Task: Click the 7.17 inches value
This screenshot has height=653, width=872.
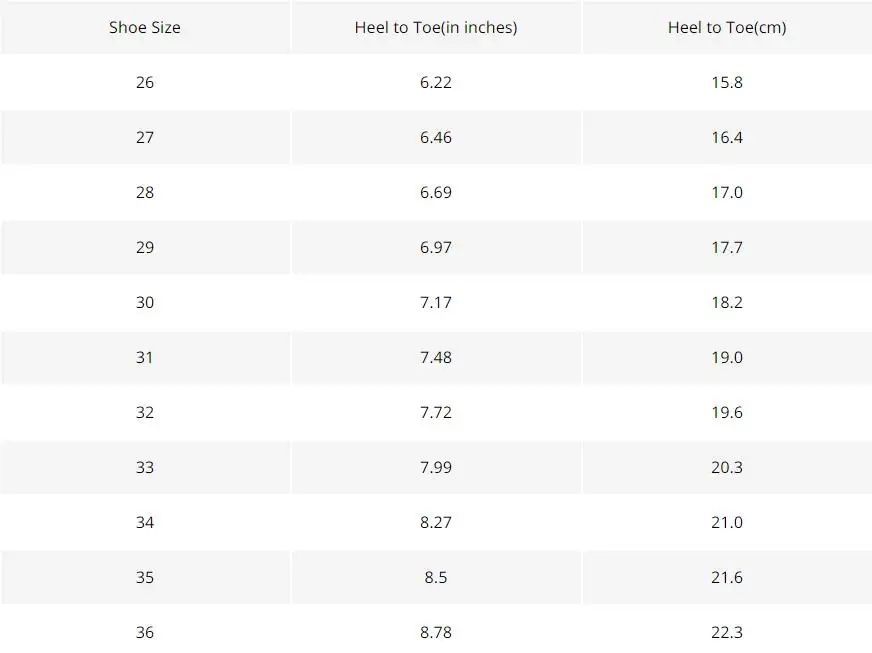Action: click(436, 303)
